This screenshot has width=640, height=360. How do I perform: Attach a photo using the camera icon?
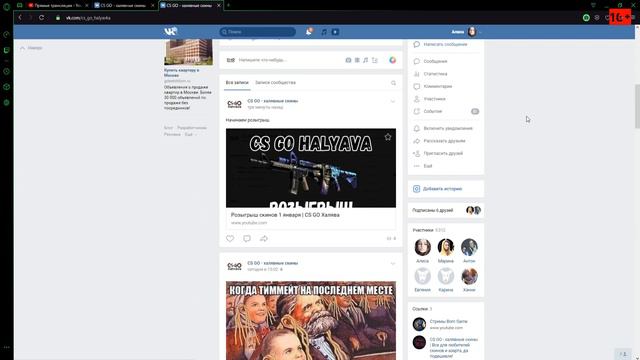click(348, 60)
